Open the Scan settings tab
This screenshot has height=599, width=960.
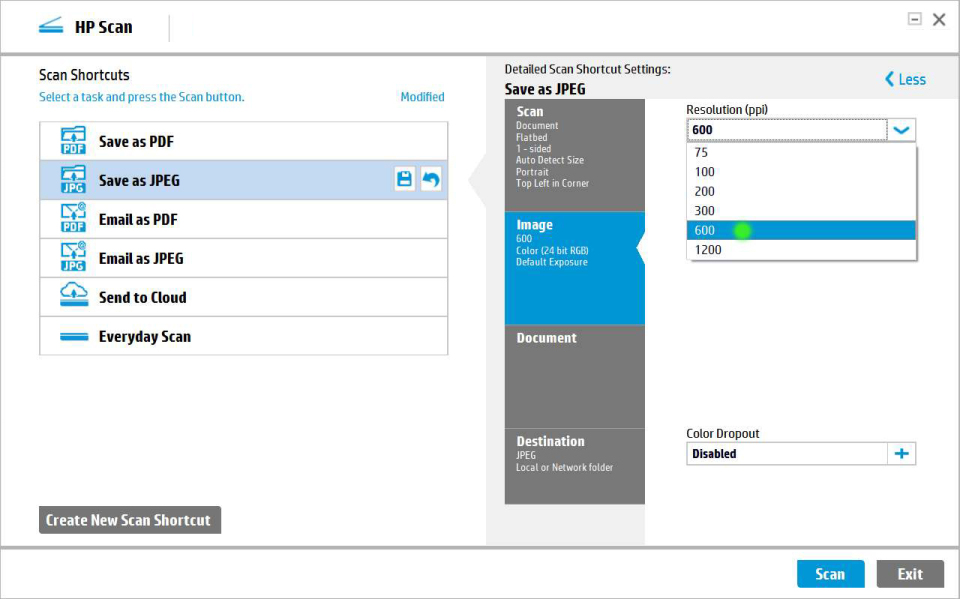click(x=574, y=155)
